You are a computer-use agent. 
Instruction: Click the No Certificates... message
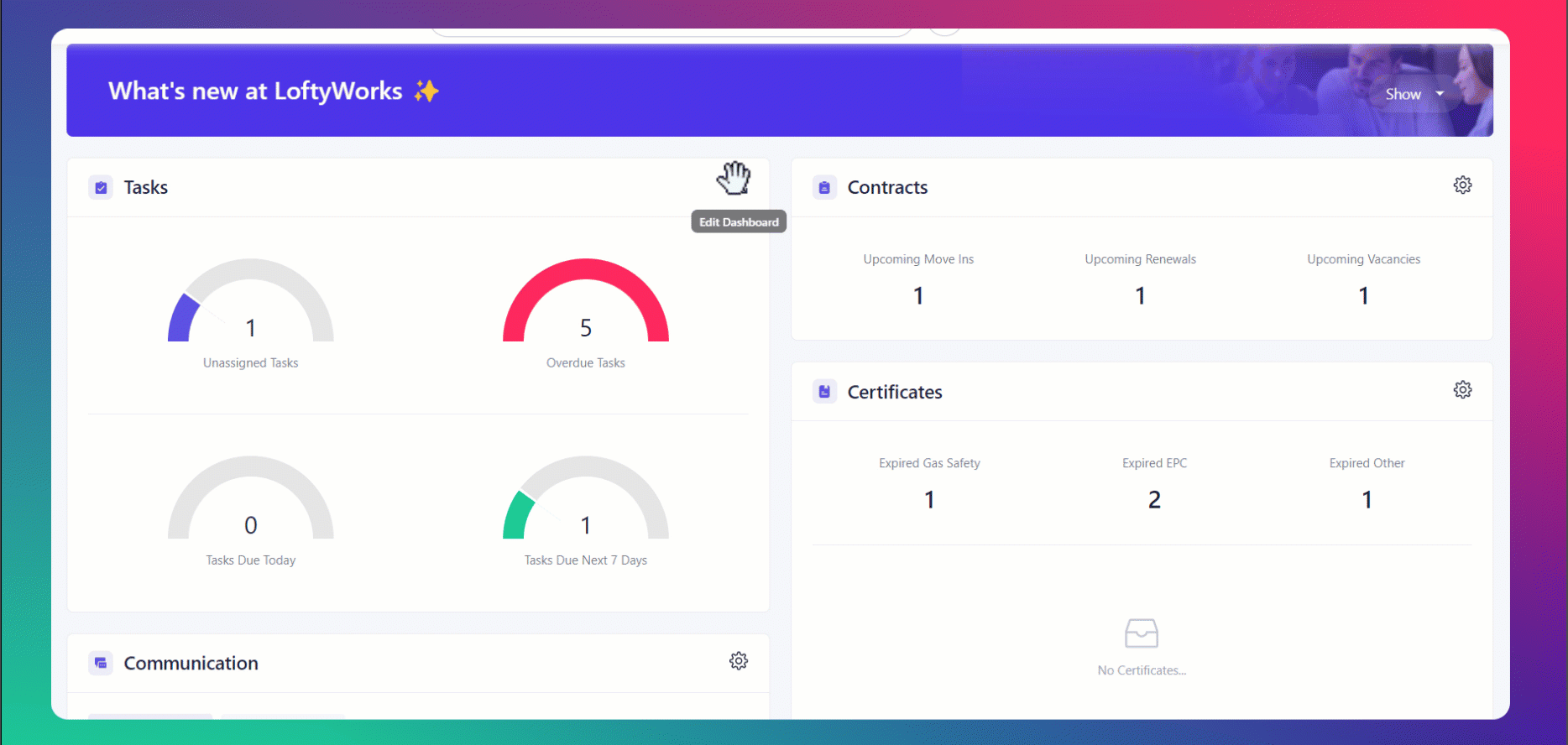(1142, 670)
